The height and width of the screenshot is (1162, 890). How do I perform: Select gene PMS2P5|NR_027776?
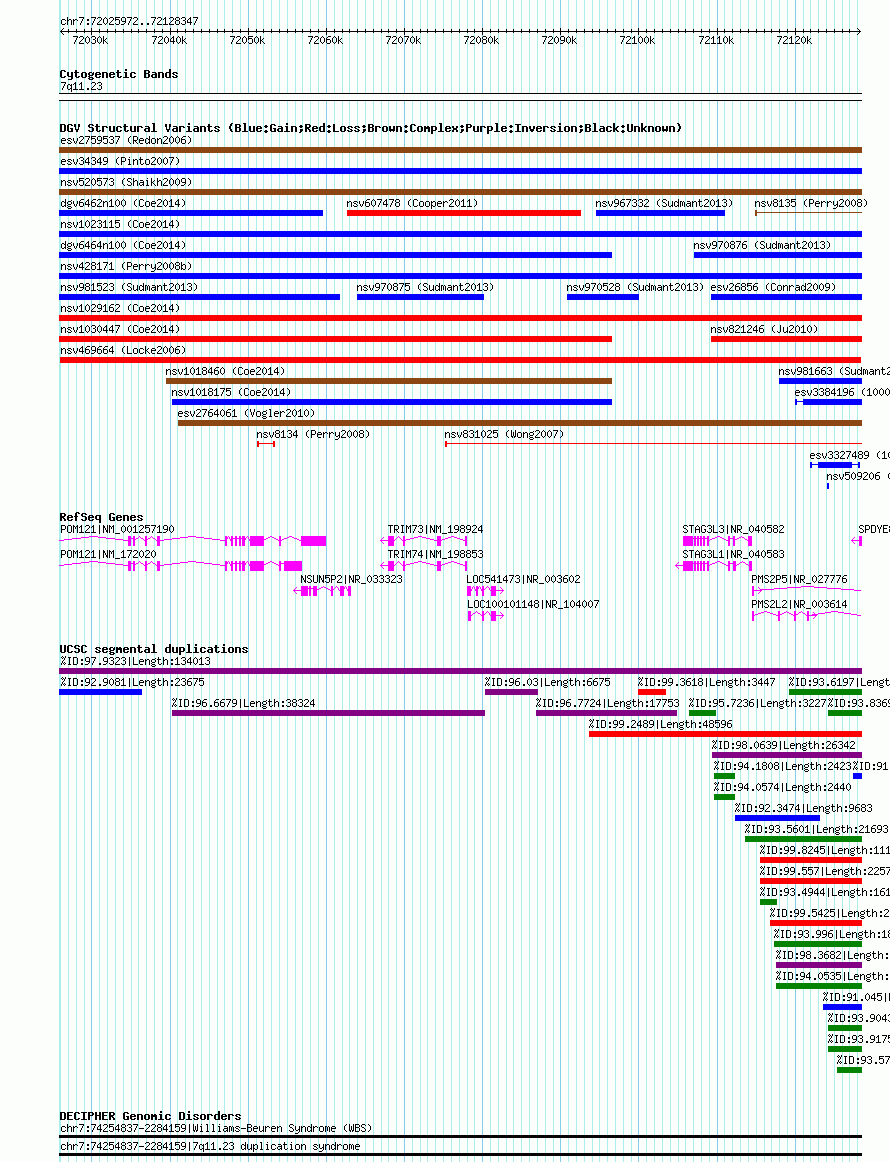pos(799,580)
